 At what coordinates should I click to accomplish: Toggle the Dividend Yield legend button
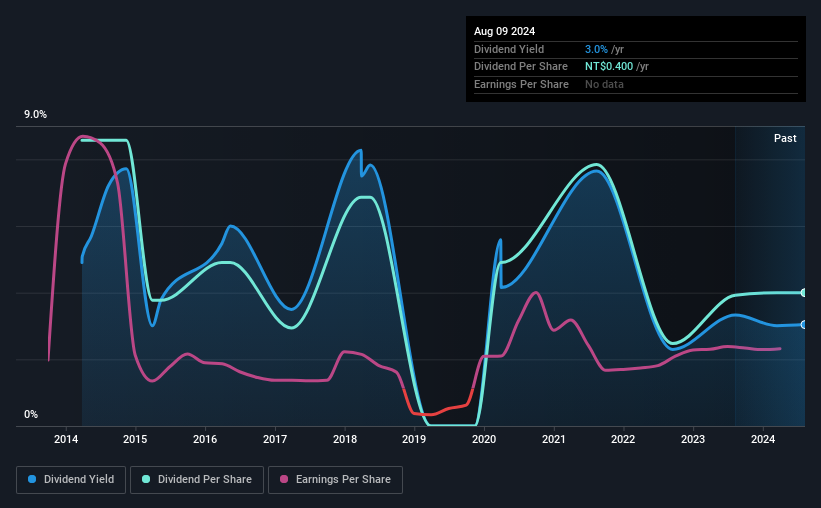click(71, 480)
